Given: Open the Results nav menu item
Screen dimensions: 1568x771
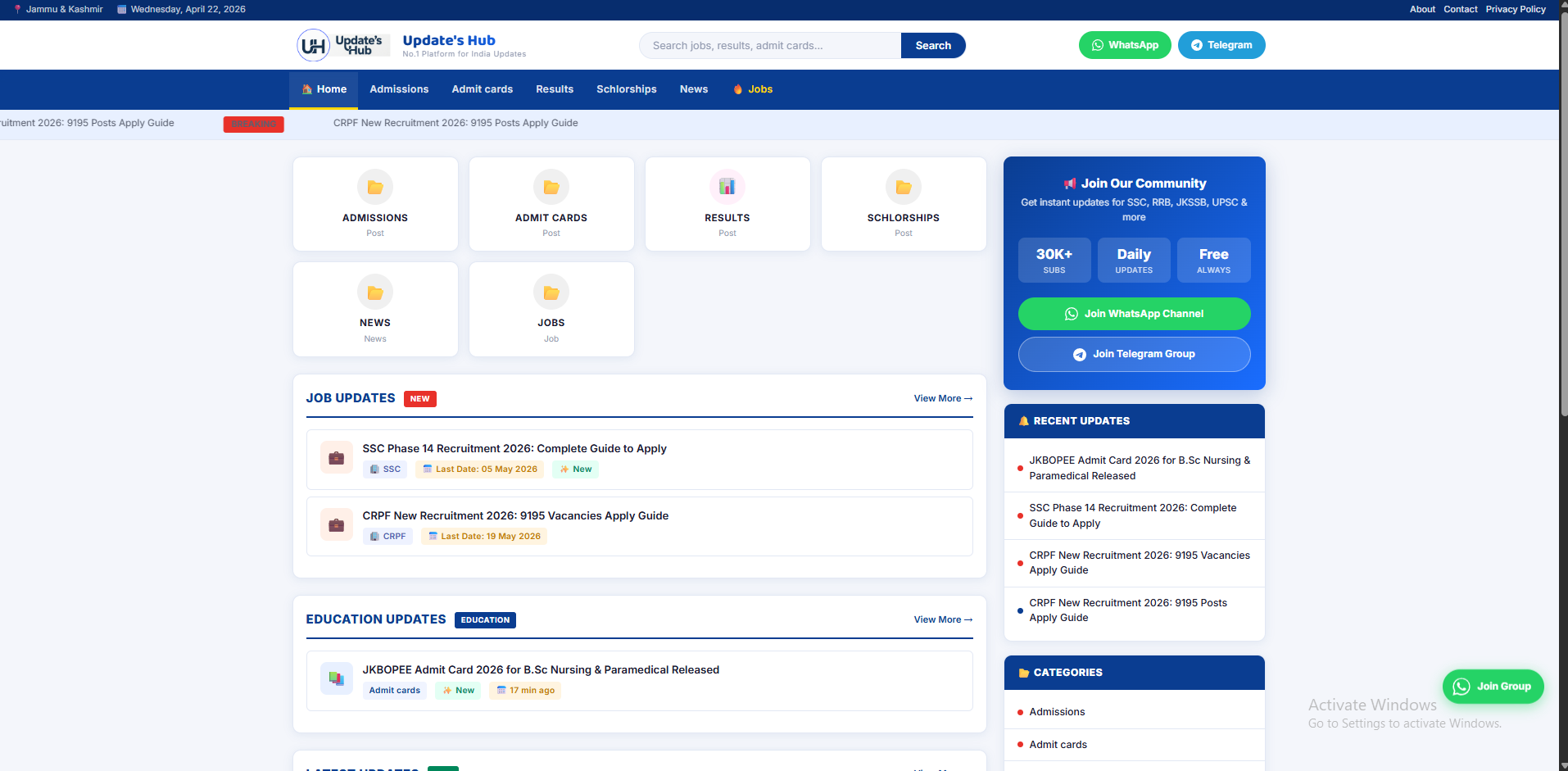Looking at the screenshot, I should click(x=555, y=89).
